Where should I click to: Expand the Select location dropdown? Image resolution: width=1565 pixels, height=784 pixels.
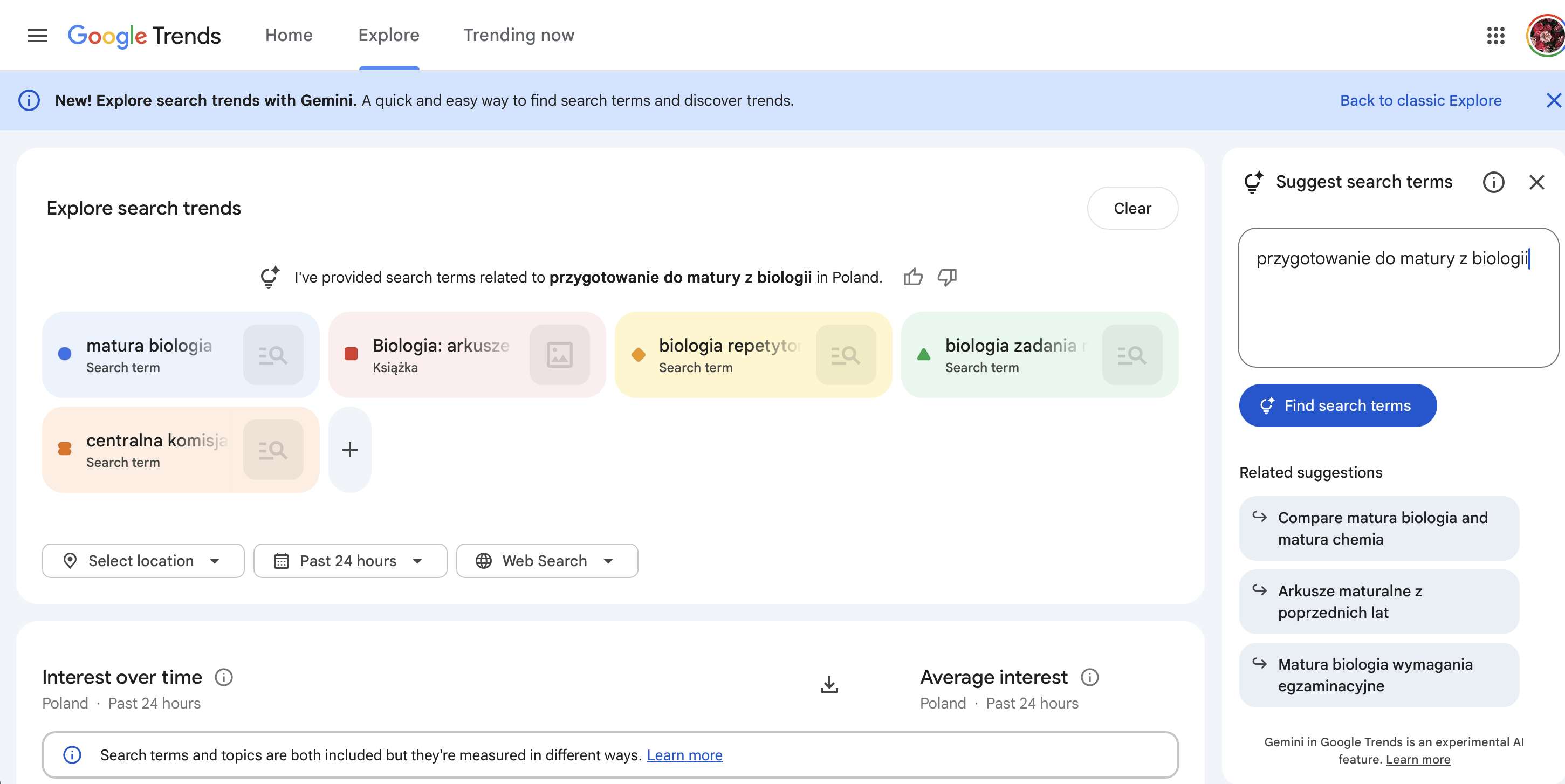143,561
